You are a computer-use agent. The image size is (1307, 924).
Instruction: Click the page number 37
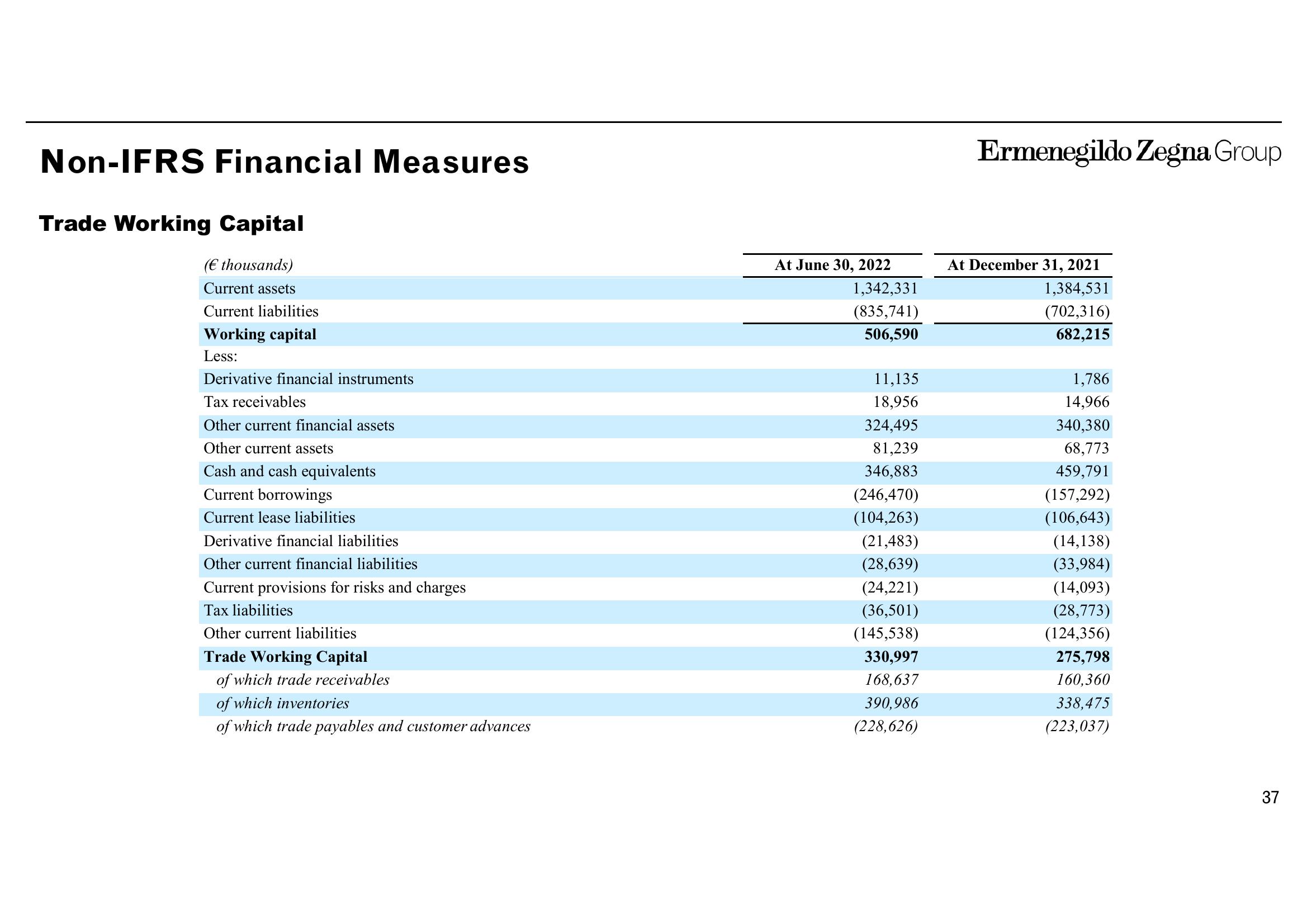tap(1271, 798)
